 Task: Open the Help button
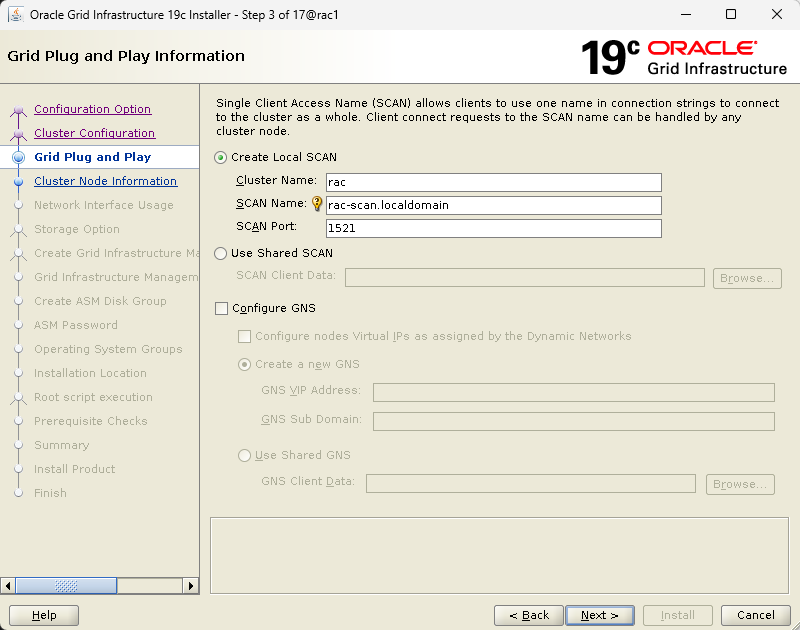[44, 615]
